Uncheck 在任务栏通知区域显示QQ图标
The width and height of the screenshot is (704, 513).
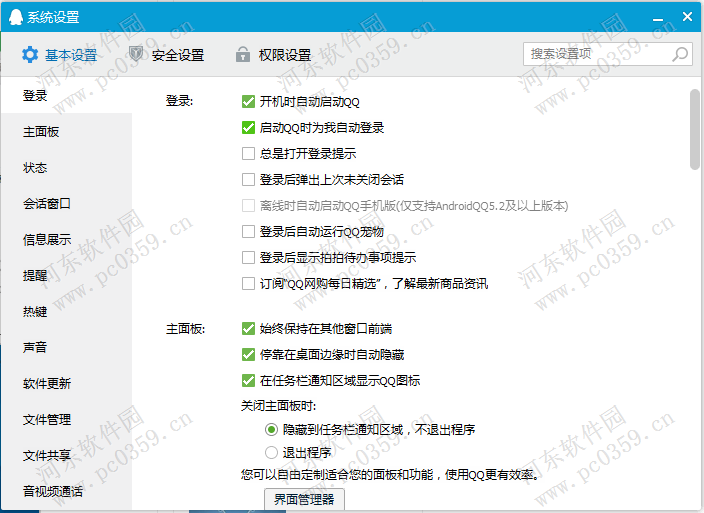coord(248,381)
